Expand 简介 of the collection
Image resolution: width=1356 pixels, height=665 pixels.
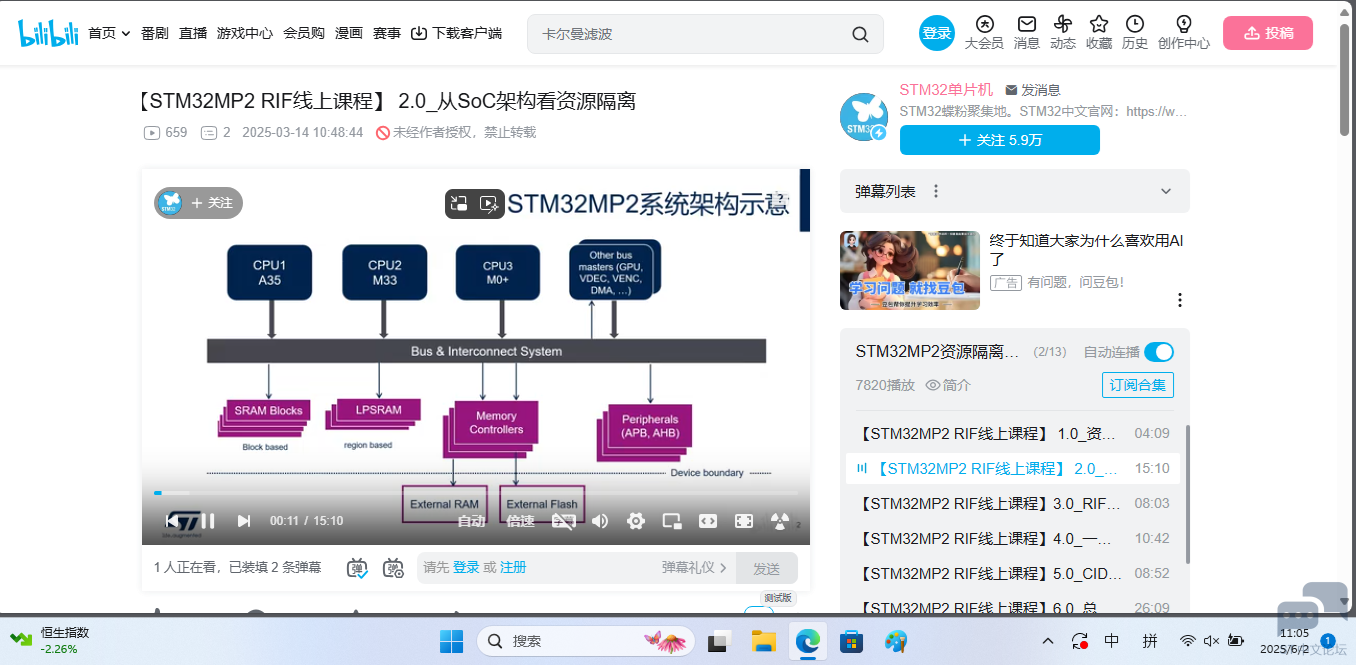tap(948, 385)
